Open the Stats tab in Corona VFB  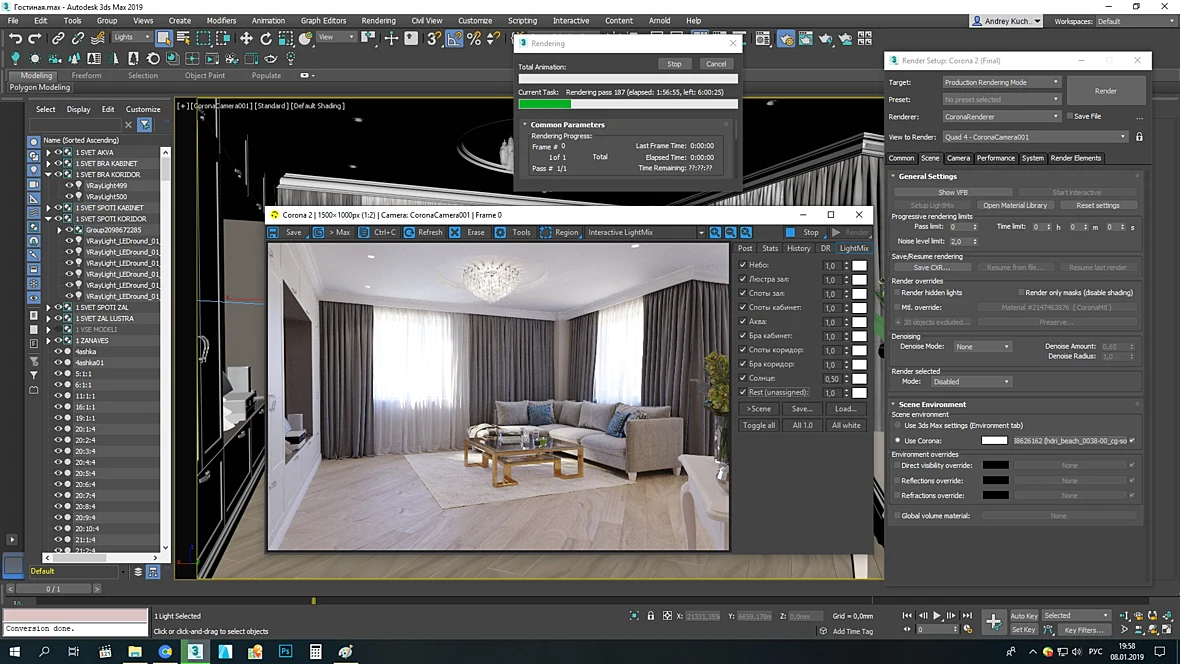coord(770,248)
